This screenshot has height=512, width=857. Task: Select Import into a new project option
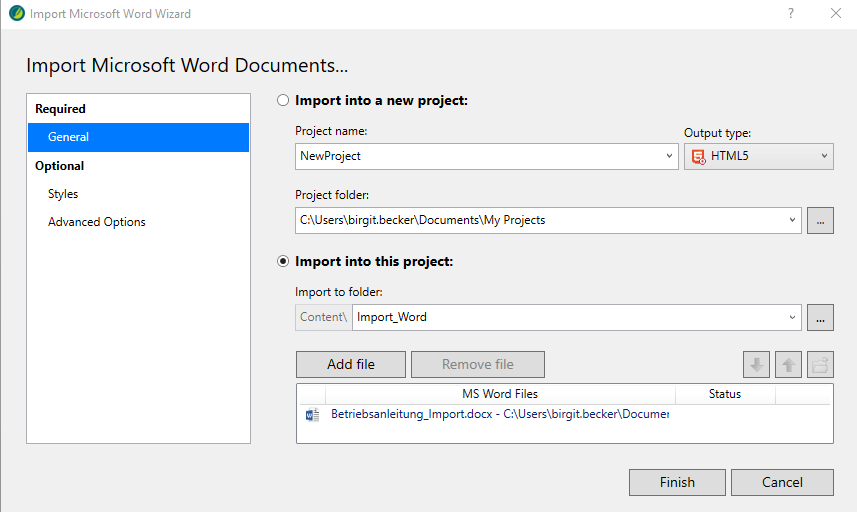pos(283,101)
